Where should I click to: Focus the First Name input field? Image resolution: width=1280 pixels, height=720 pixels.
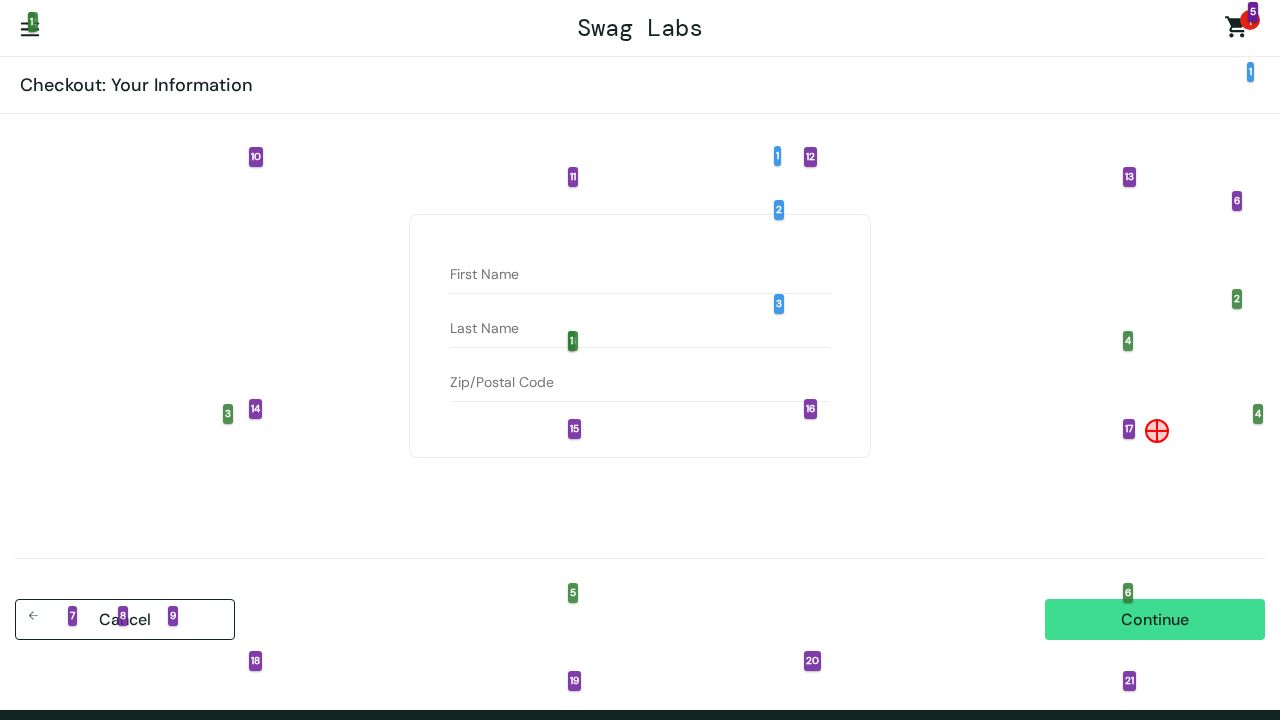[x=640, y=275]
